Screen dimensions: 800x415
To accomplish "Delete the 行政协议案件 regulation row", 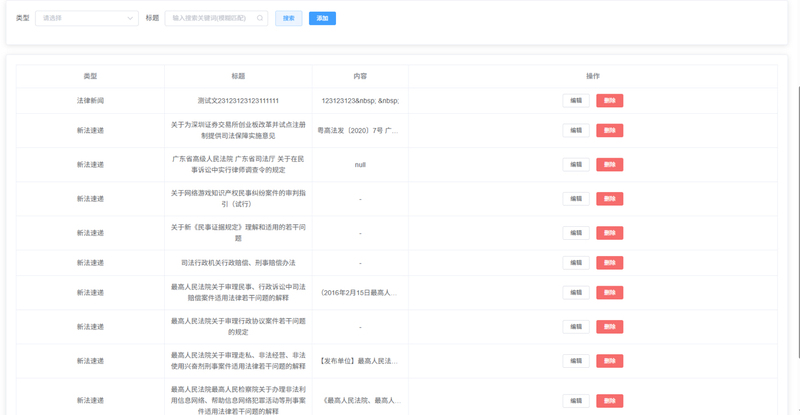I will point(610,327).
